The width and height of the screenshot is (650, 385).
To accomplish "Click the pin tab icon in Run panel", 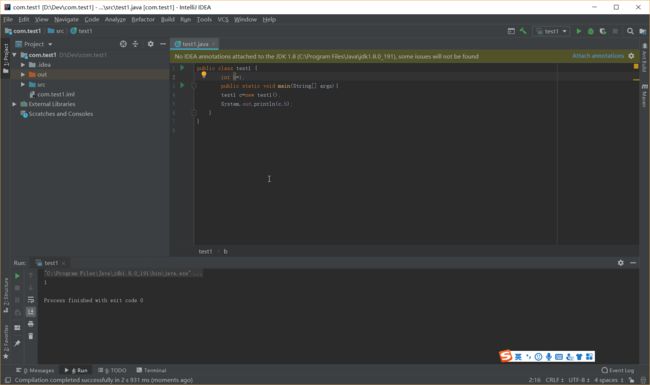I will (17, 343).
